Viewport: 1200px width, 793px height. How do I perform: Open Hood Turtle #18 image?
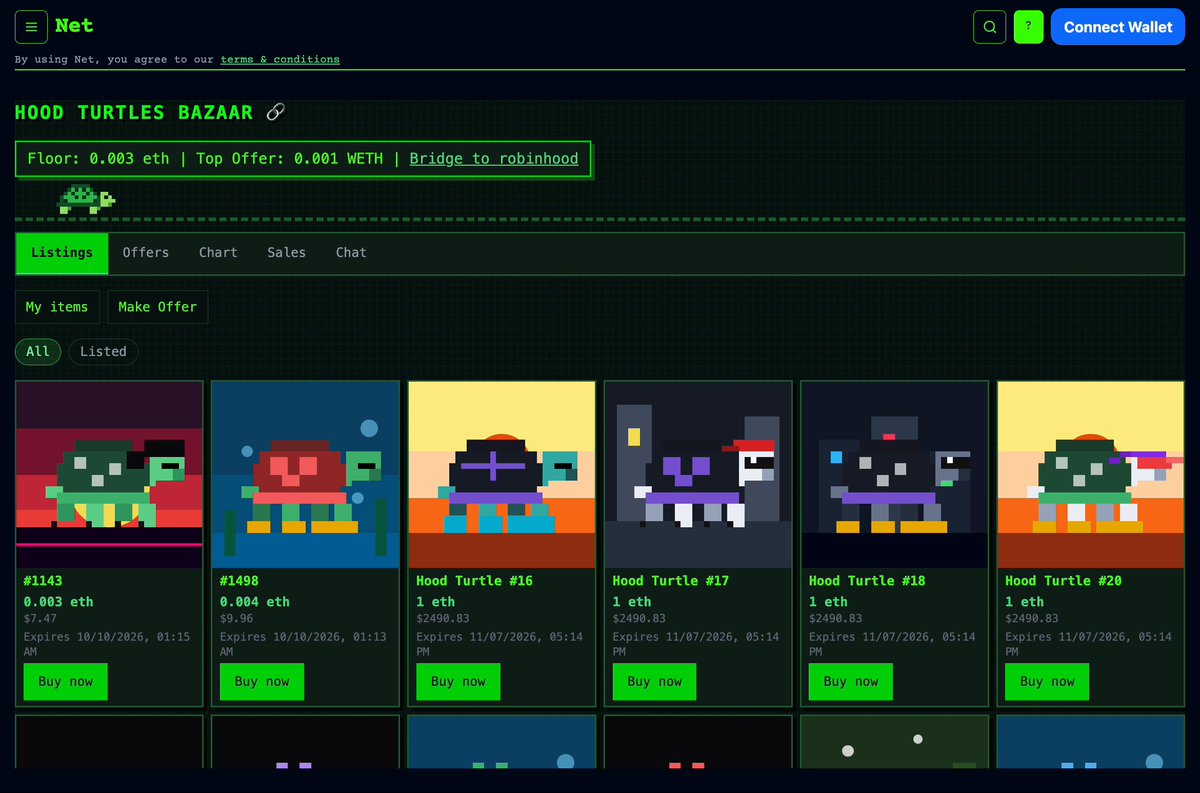coord(894,474)
